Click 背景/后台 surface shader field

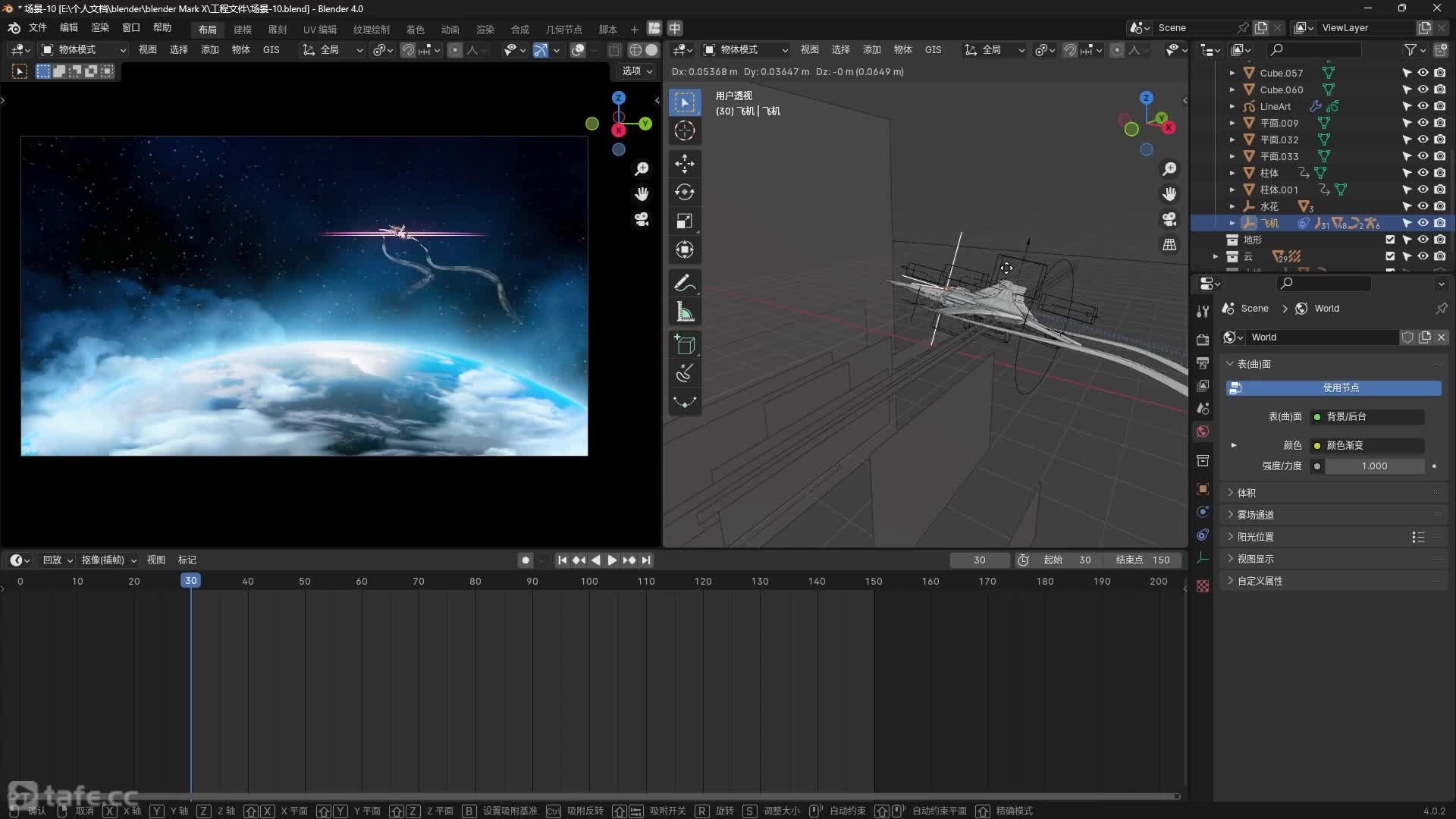tap(1367, 417)
